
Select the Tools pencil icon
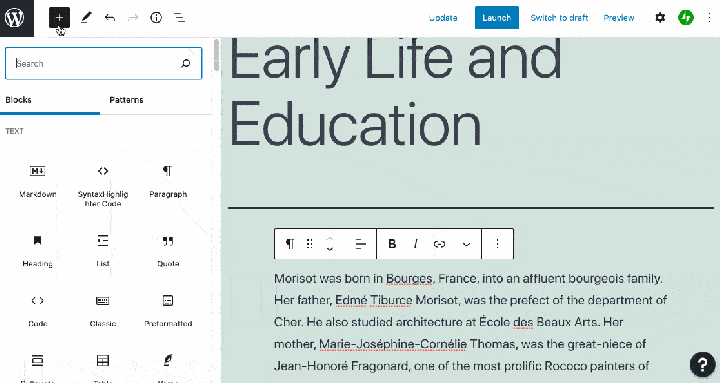[86, 18]
